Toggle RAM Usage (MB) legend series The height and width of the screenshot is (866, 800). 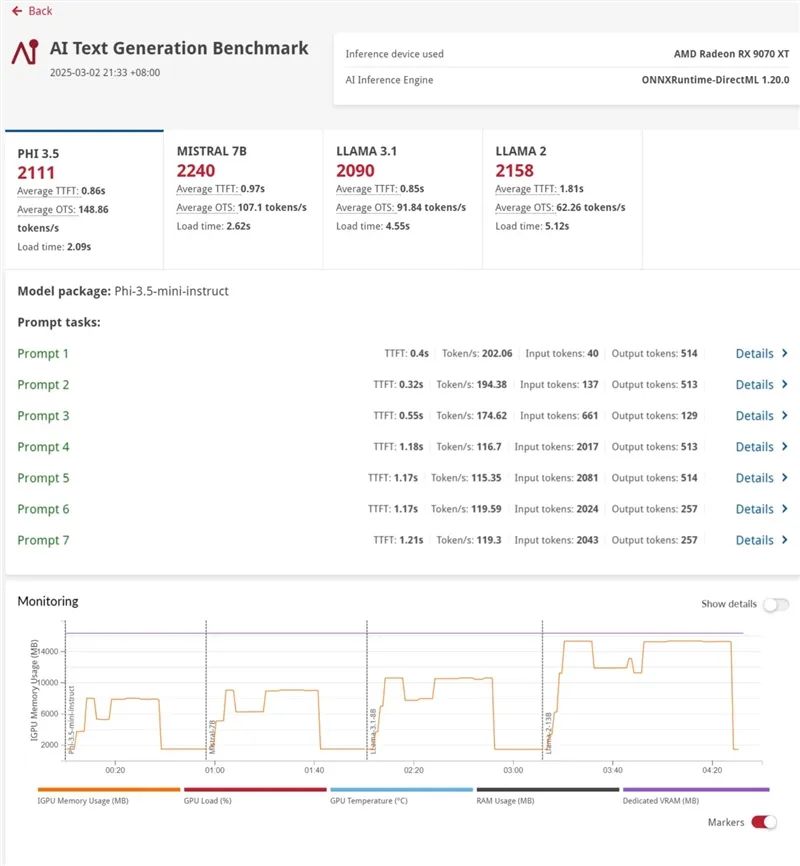[x=548, y=795]
